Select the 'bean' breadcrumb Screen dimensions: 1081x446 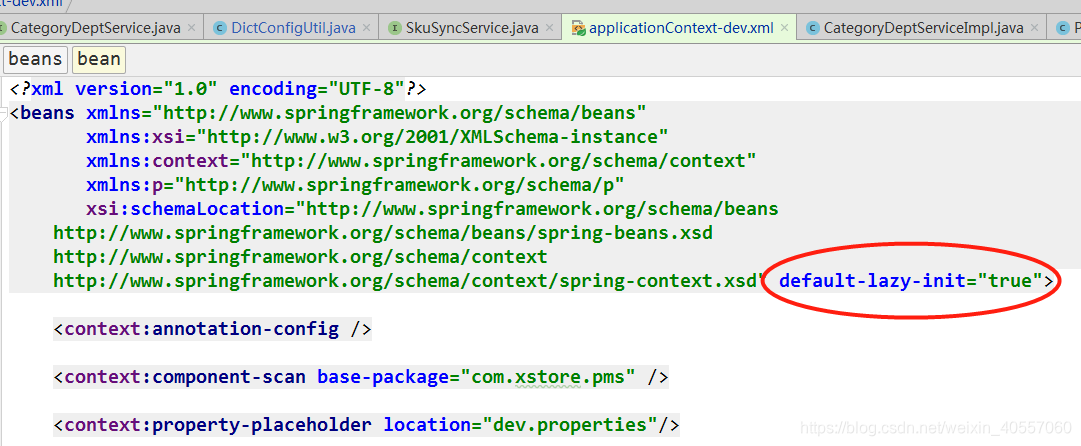(x=99, y=59)
